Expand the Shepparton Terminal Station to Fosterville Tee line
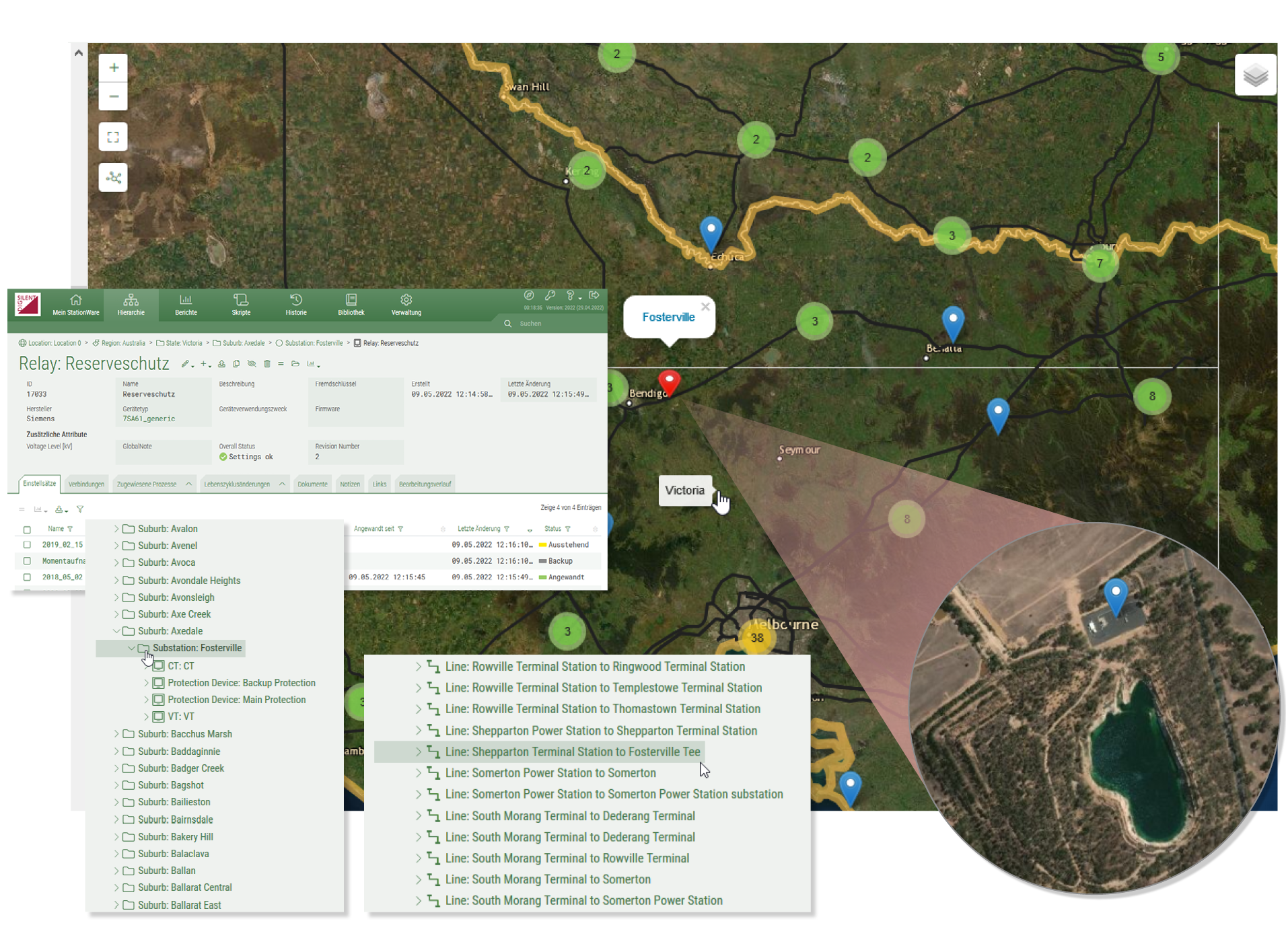The width and height of the screenshot is (1286, 952). click(x=418, y=752)
